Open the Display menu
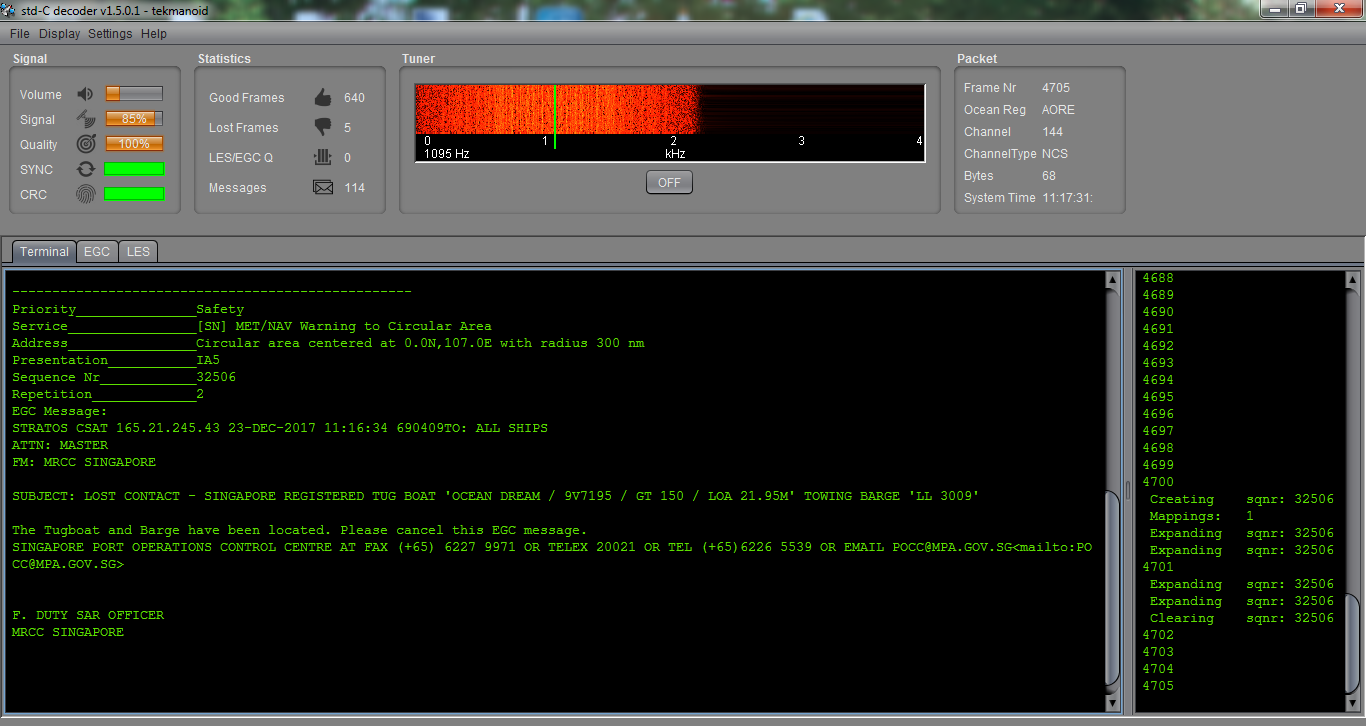1366x726 pixels. coord(59,33)
